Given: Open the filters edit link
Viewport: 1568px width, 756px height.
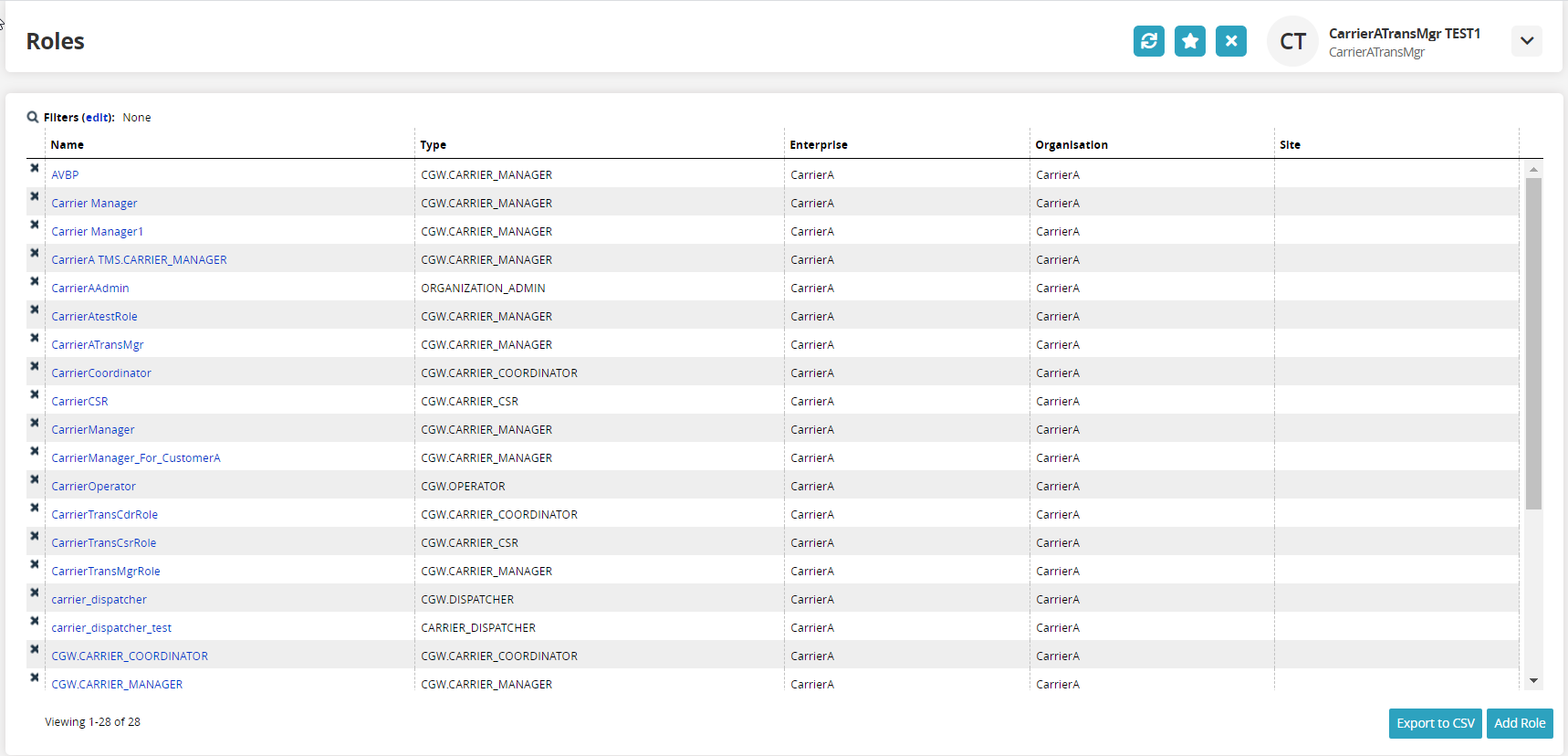Looking at the screenshot, I should (98, 118).
